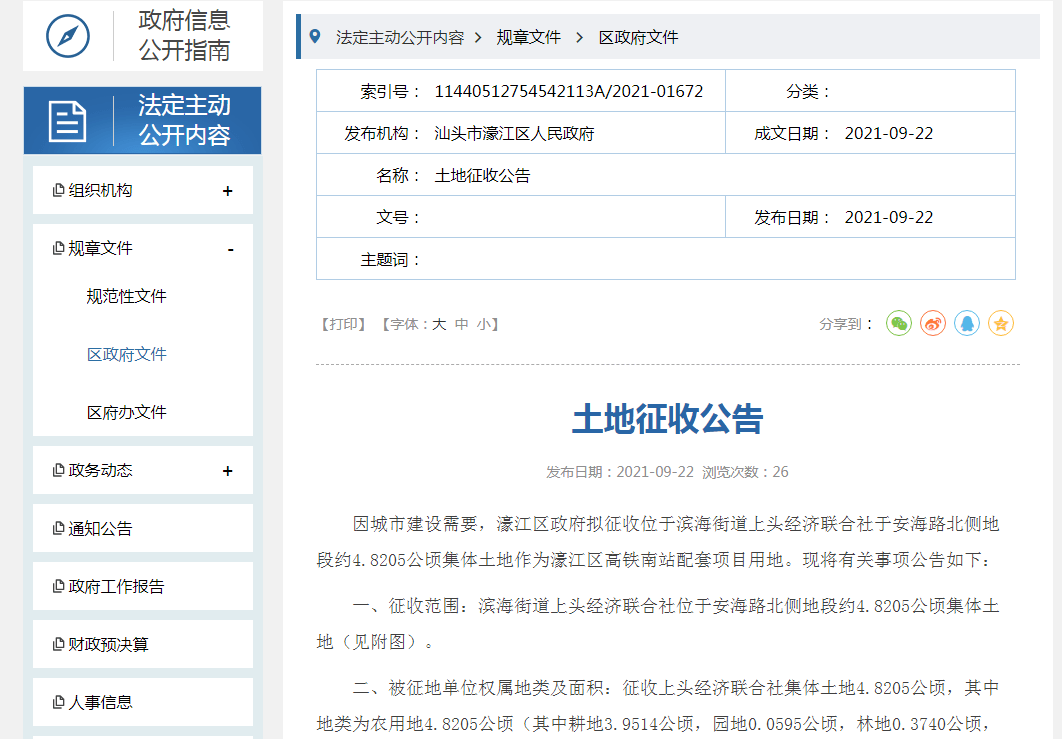Open 规范性文件 submenu item
This screenshot has height=739, width=1062.
(127, 296)
